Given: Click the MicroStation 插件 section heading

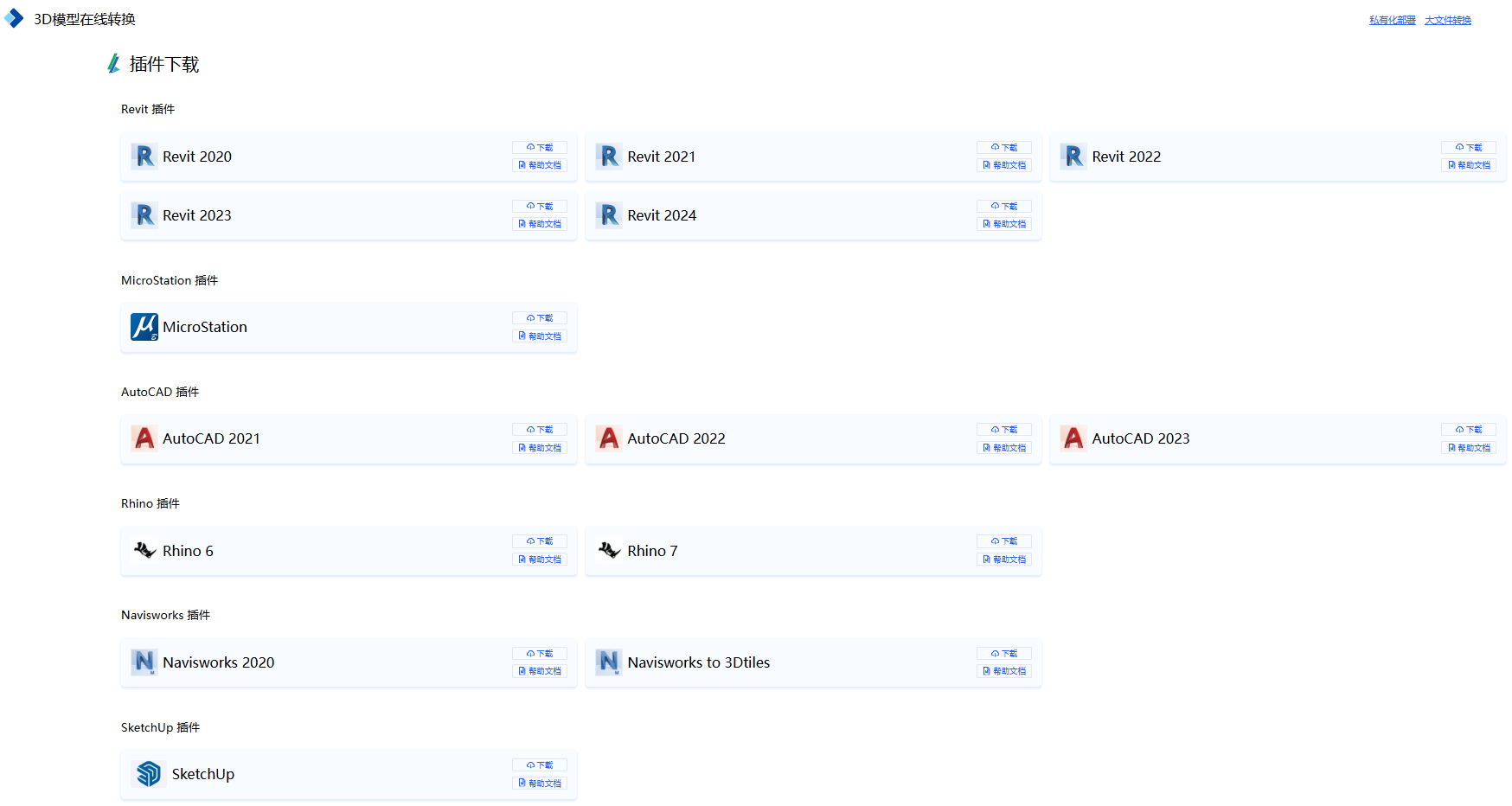Looking at the screenshot, I should pos(170,280).
